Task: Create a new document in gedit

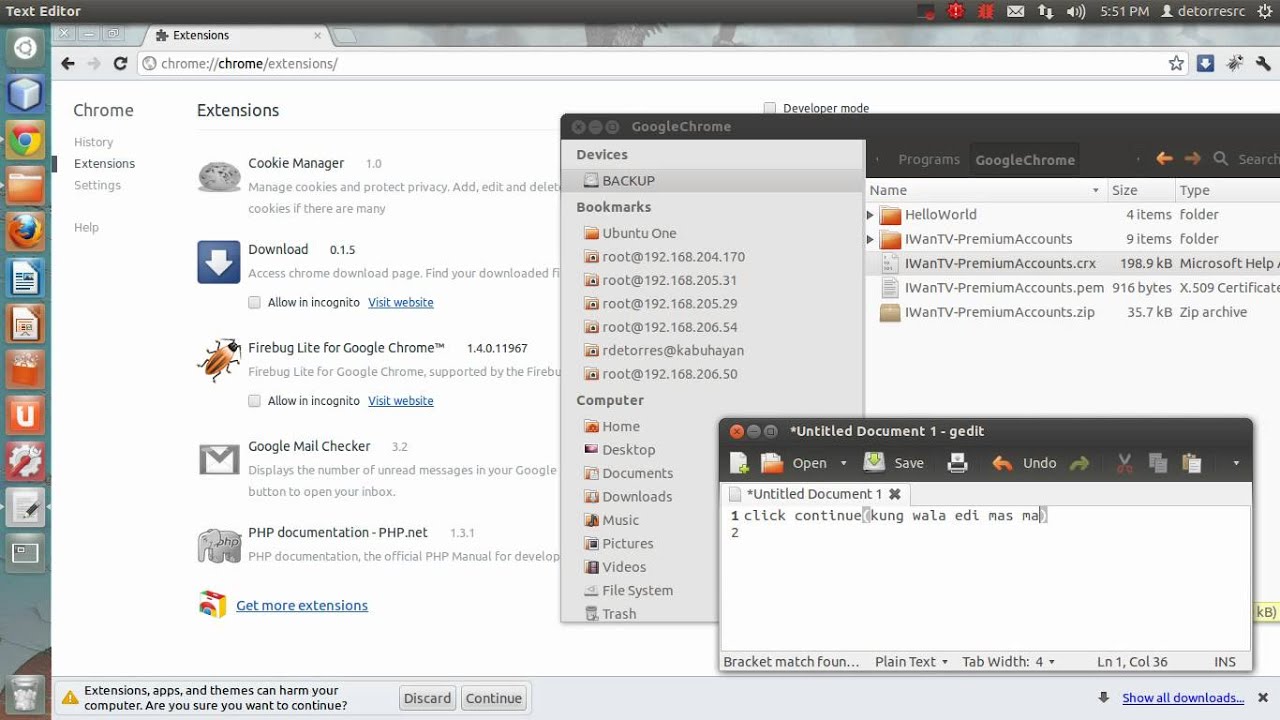Action: (x=739, y=463)
